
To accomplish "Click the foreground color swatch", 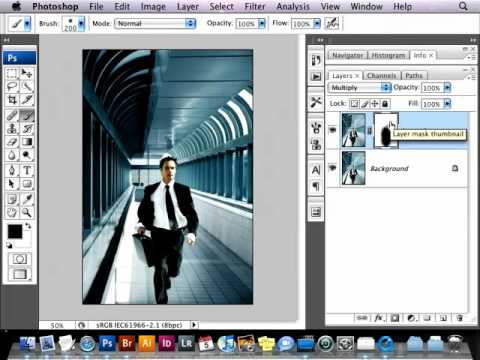I will coord(15,231).
